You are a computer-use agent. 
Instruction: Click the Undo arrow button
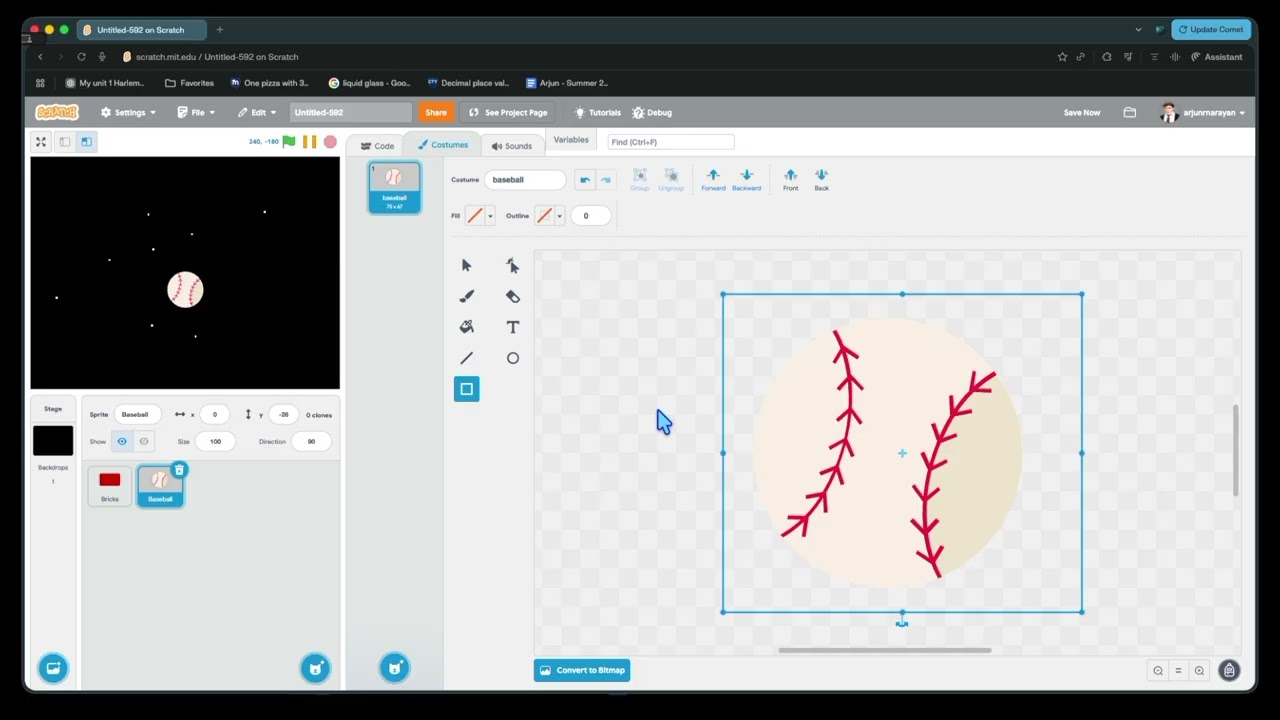pyautogui.click(x=585, y=180)
